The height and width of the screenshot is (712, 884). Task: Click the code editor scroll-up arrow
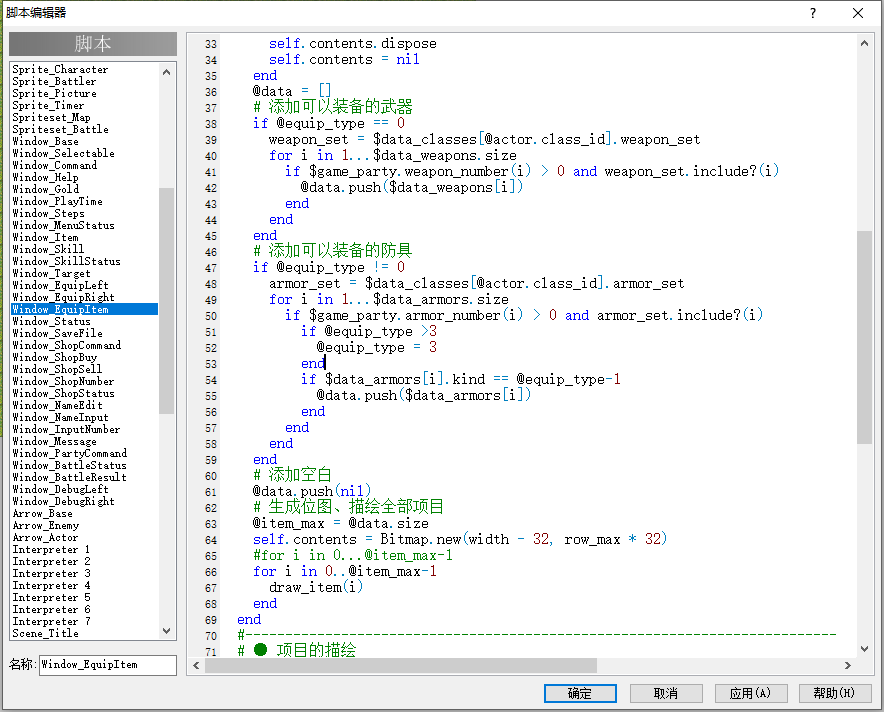[864, 43]
